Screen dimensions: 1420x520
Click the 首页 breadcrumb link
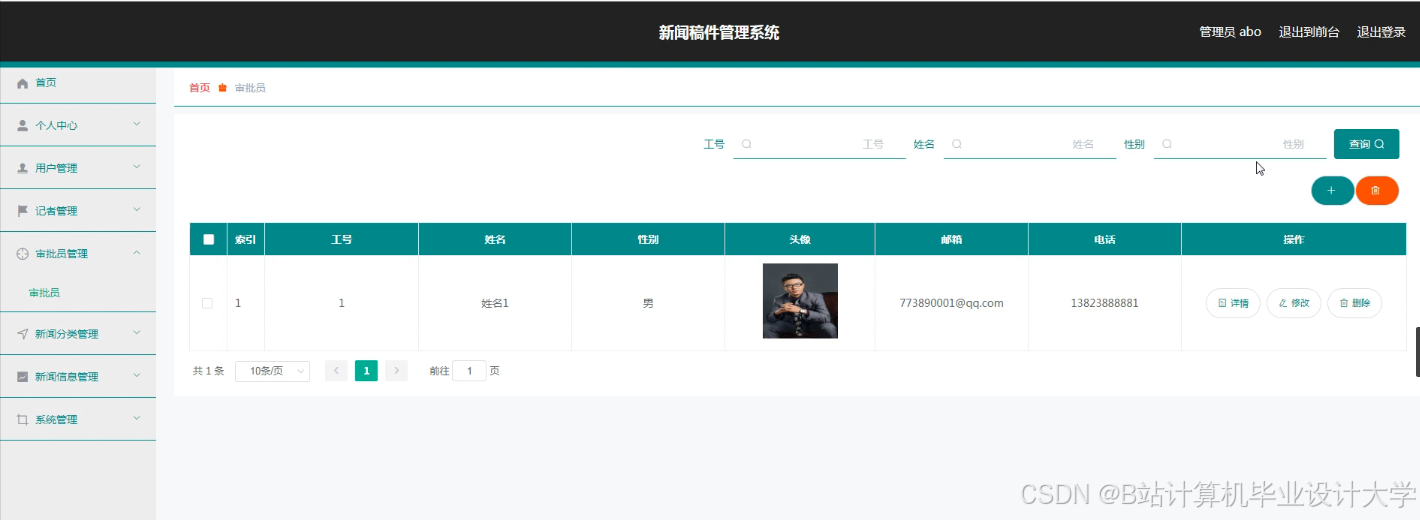coord(200,88)
